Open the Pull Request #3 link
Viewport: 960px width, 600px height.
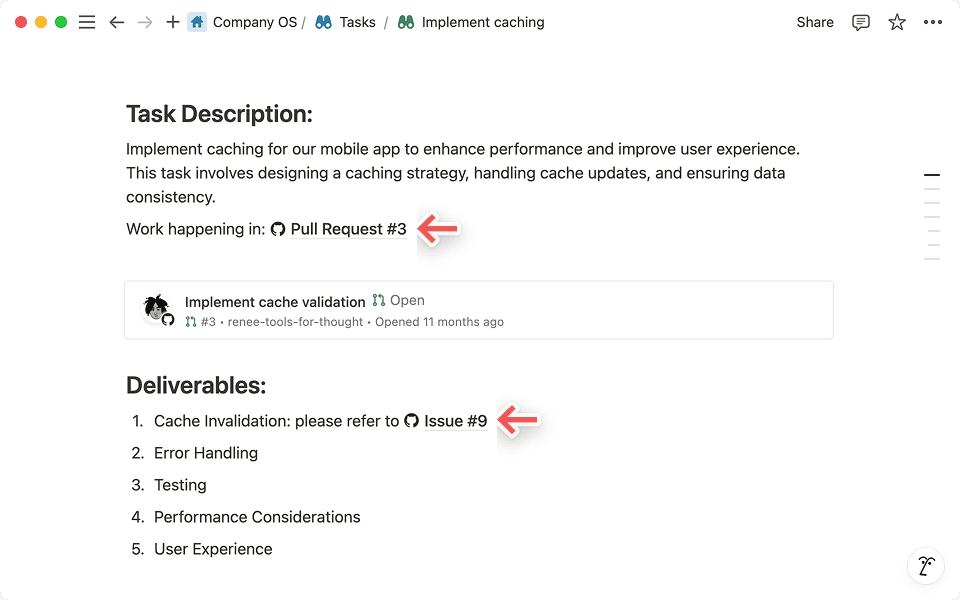347,229
